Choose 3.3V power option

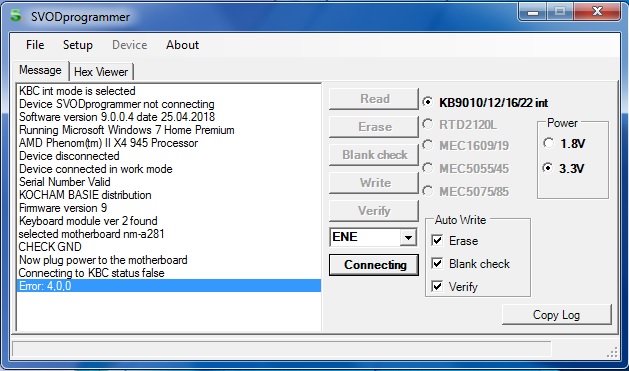pos(548,168)
